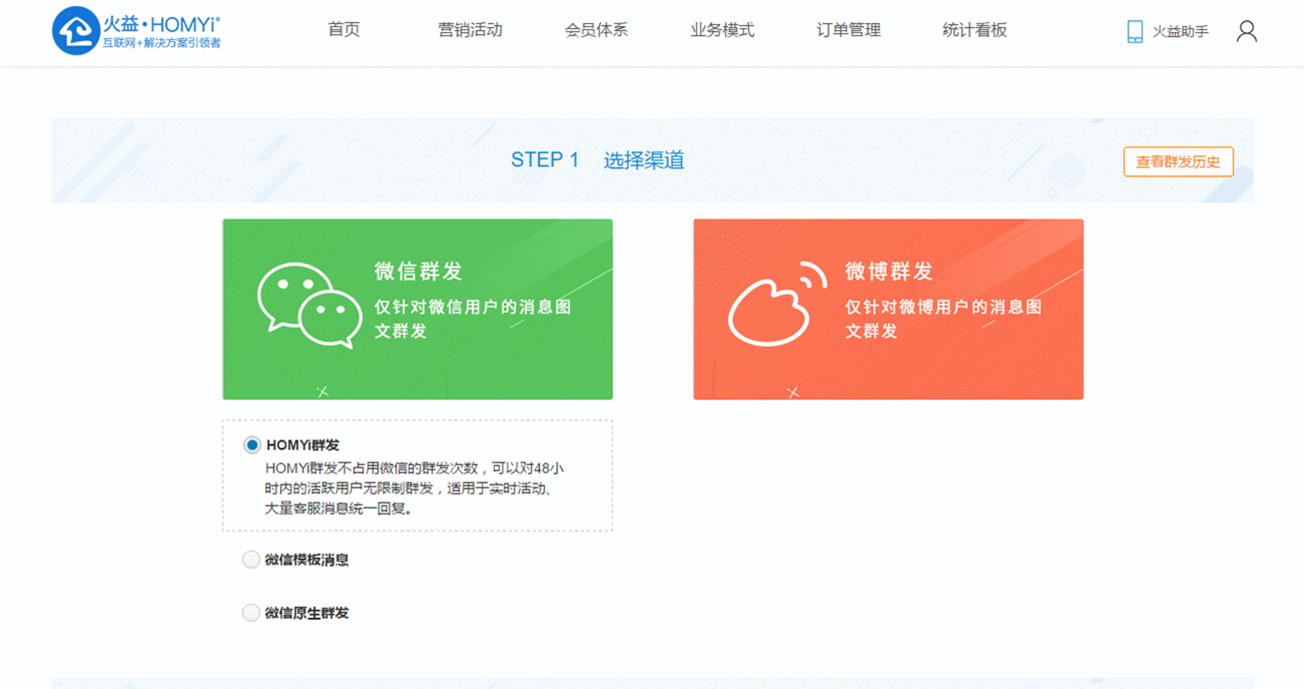Image resolution: width=1305 pixels, height=689 pixels.
Task: Choose the 微信原生群发 radio option
Action: click(251, 613)
